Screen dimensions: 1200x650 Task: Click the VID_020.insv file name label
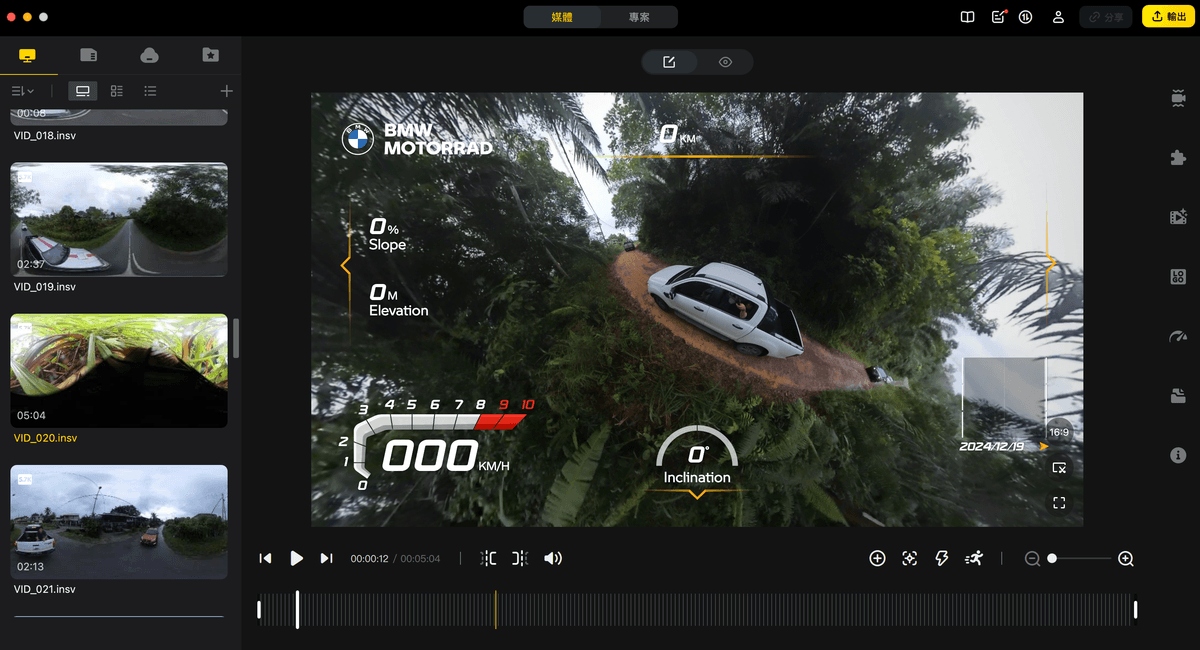tap(45, 438)
